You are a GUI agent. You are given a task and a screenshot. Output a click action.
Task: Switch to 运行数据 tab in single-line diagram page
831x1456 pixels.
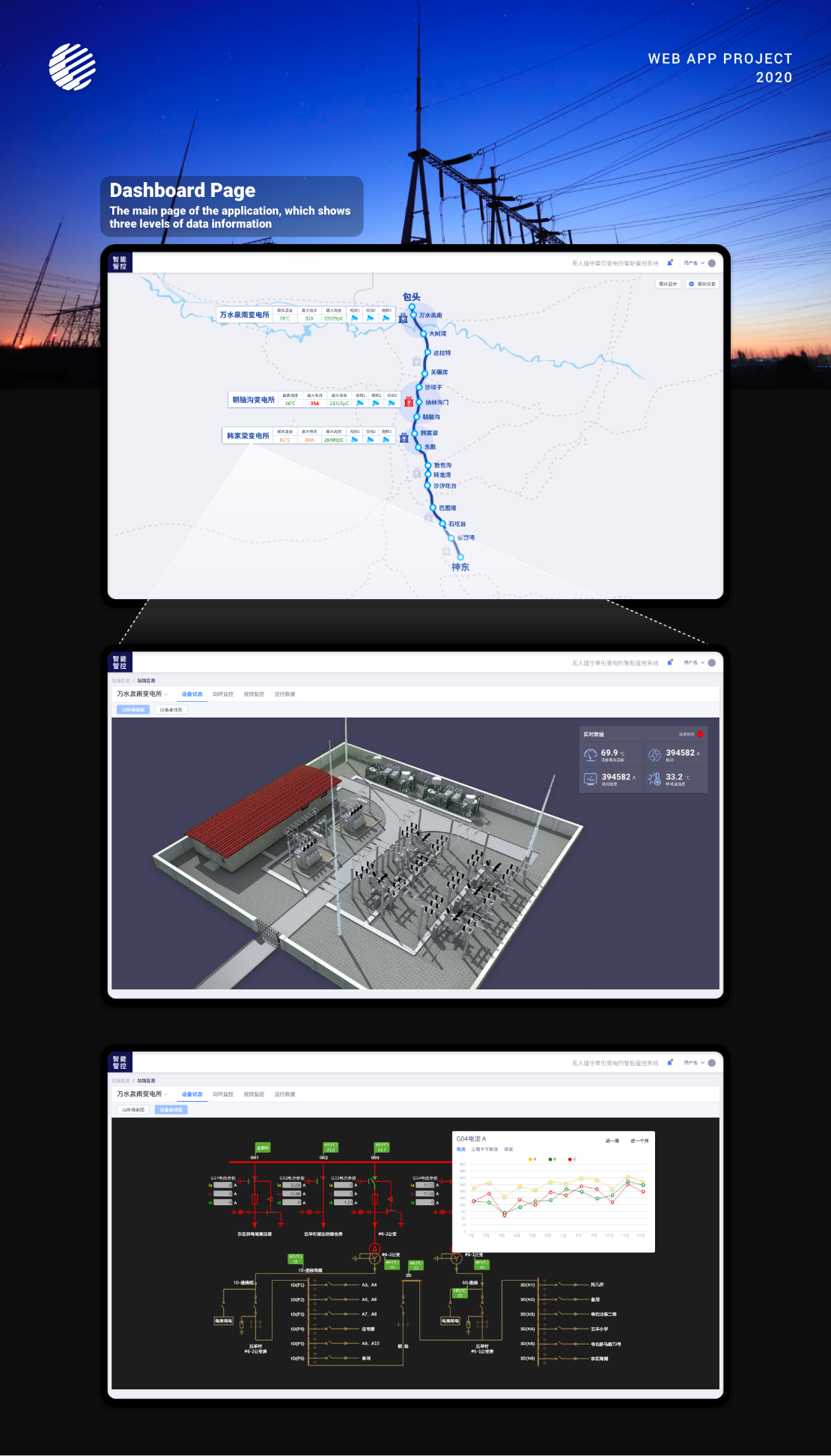(x=284, y=1094)
